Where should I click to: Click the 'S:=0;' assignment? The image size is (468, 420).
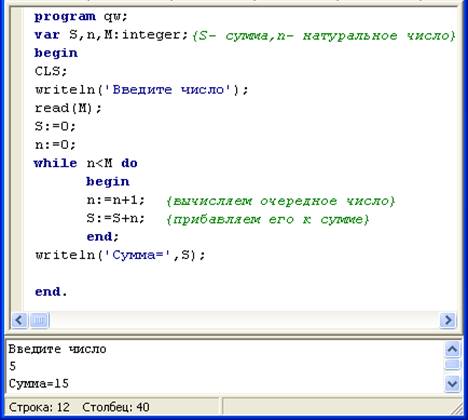(x=55, y=127)
